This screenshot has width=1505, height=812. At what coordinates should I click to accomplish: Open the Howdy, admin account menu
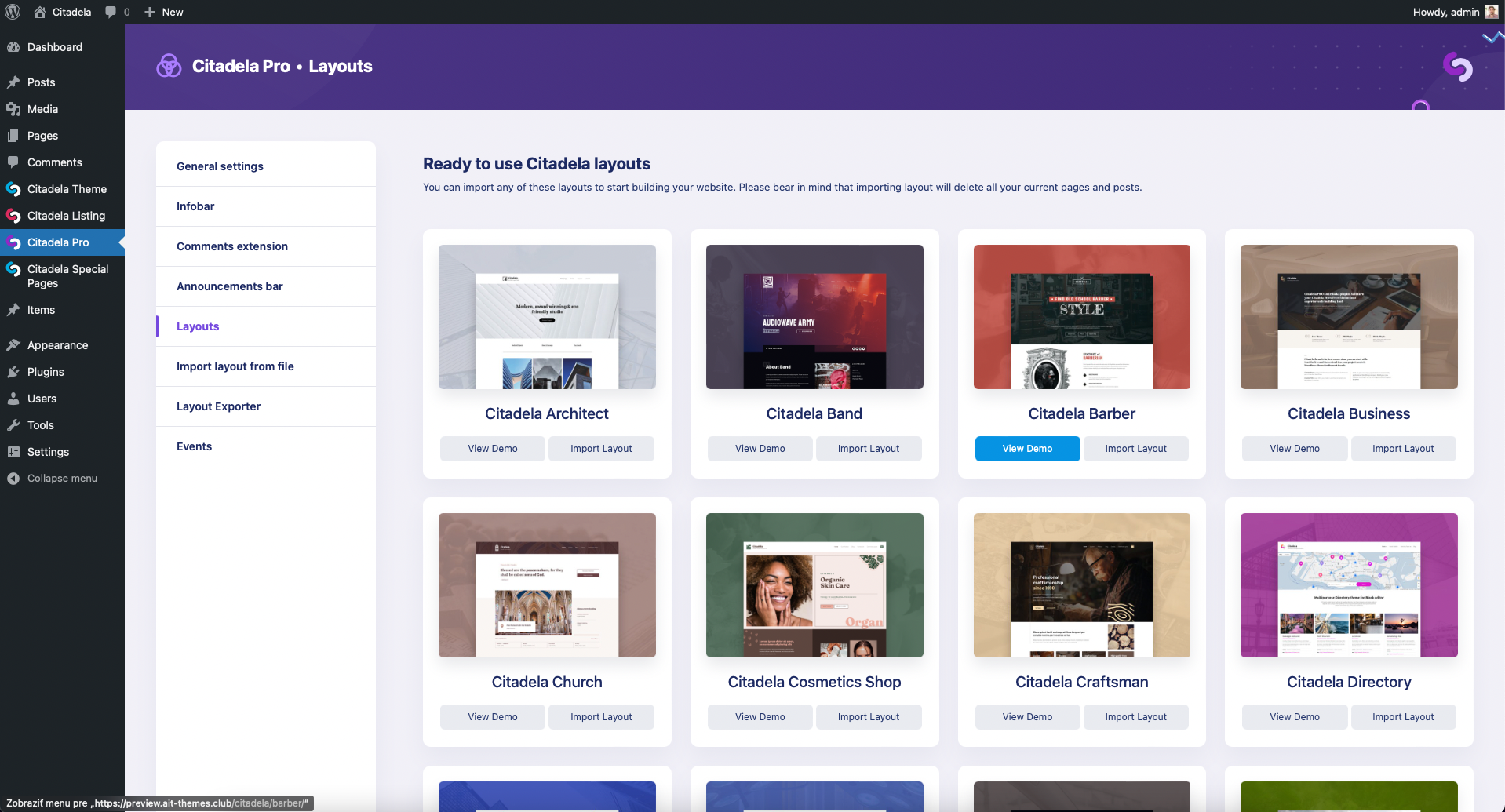1445,12
